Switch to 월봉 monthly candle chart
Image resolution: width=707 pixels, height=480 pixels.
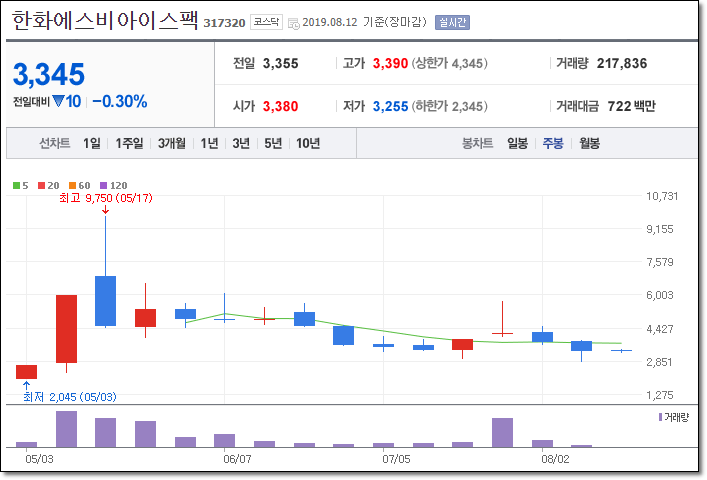coord(589,143)
